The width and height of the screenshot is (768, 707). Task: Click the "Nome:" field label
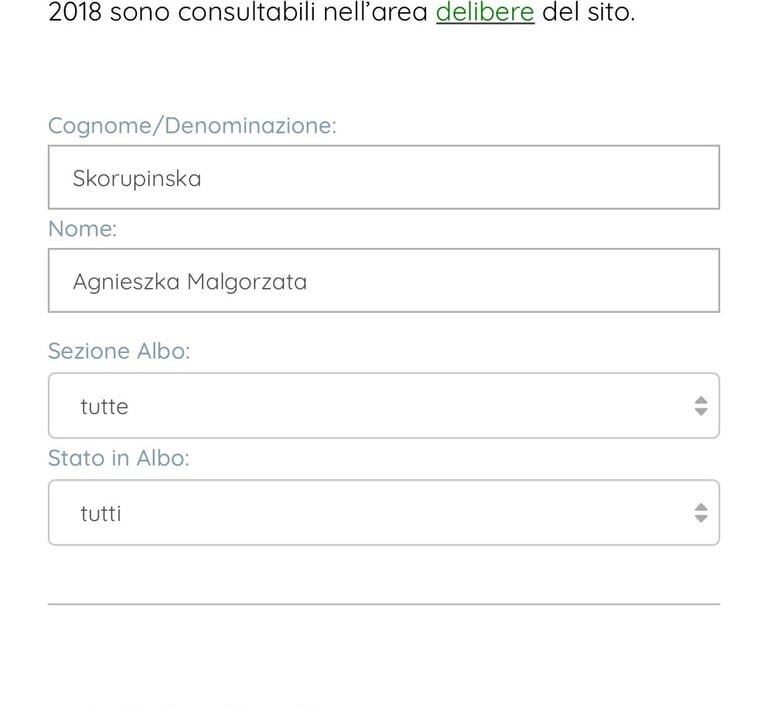coord(82,229)
